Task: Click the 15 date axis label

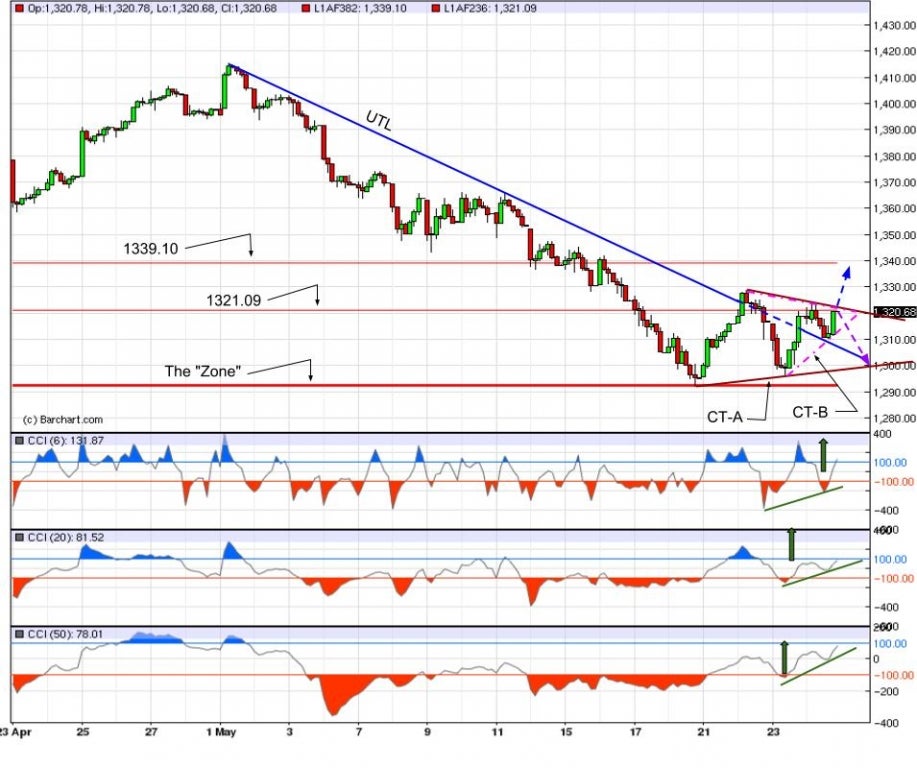Action: 566,732
